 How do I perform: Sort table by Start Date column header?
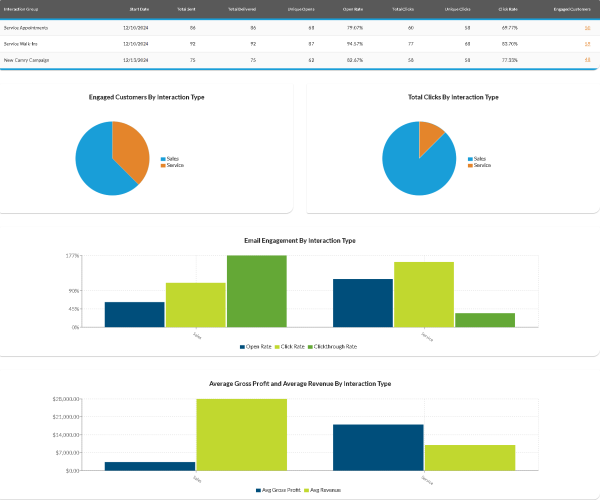139,8
